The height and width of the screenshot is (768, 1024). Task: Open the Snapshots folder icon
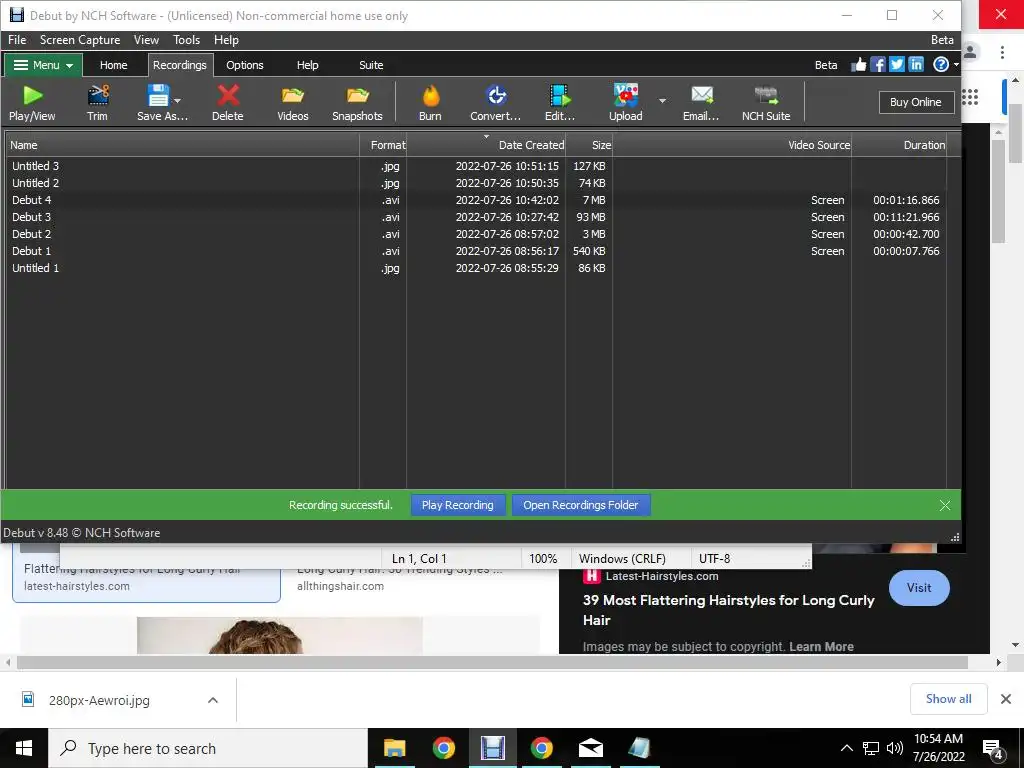(x=357, y=95)
